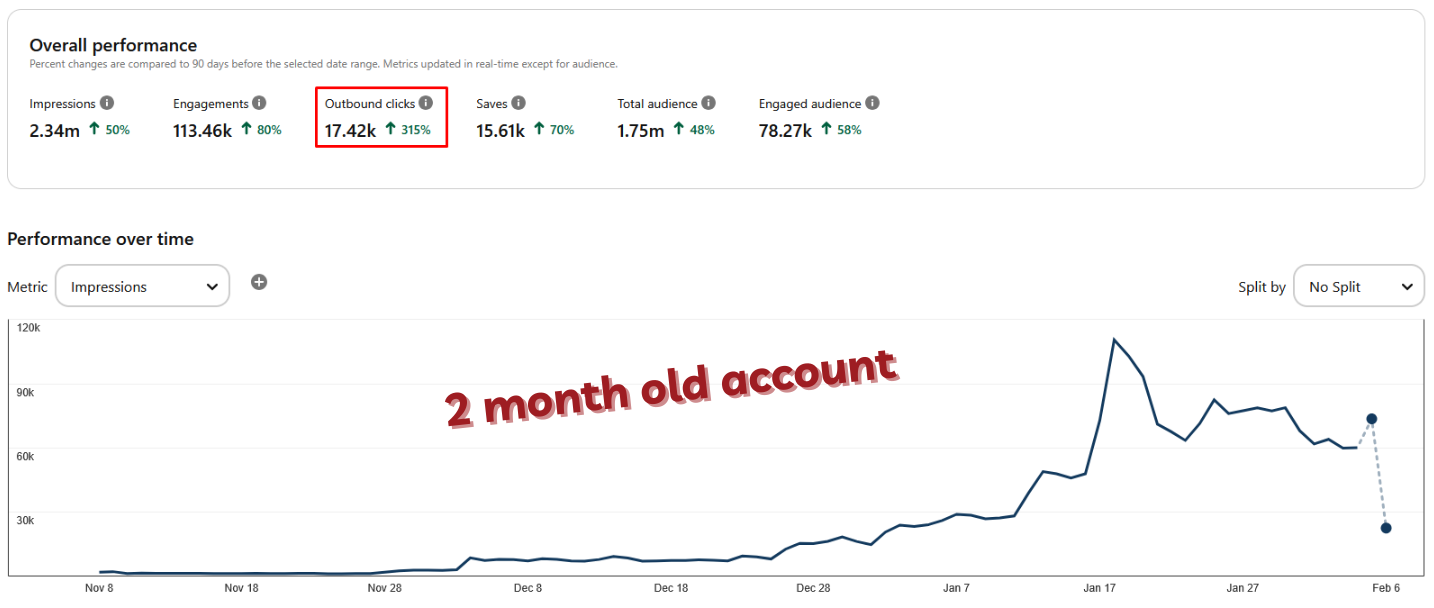Add another metric with the plus icon

point(259,282)
